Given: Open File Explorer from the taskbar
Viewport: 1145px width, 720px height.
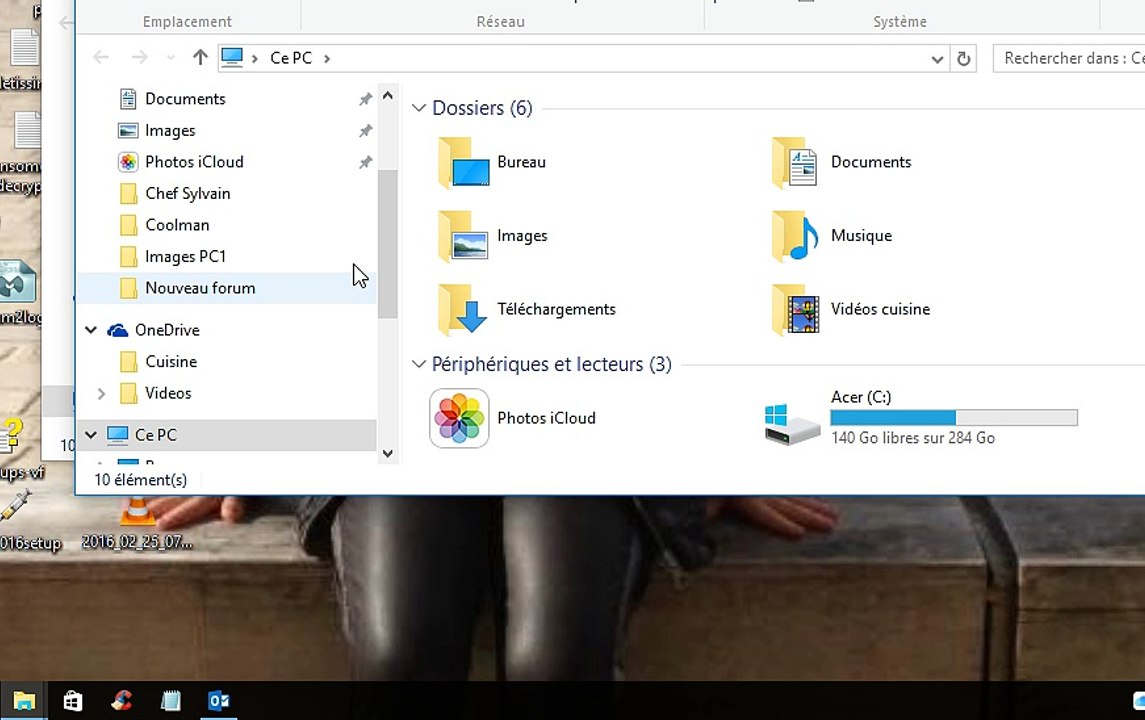Looking at the screenshot, I should (23, 701).
